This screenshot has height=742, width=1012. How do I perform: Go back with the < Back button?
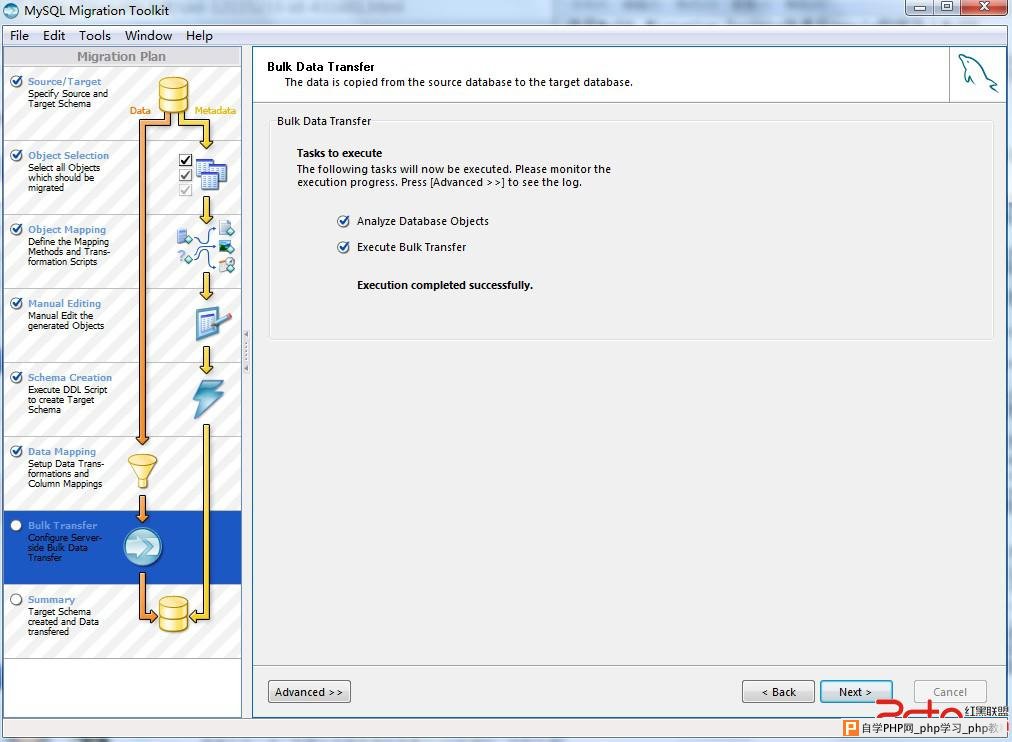778,692
